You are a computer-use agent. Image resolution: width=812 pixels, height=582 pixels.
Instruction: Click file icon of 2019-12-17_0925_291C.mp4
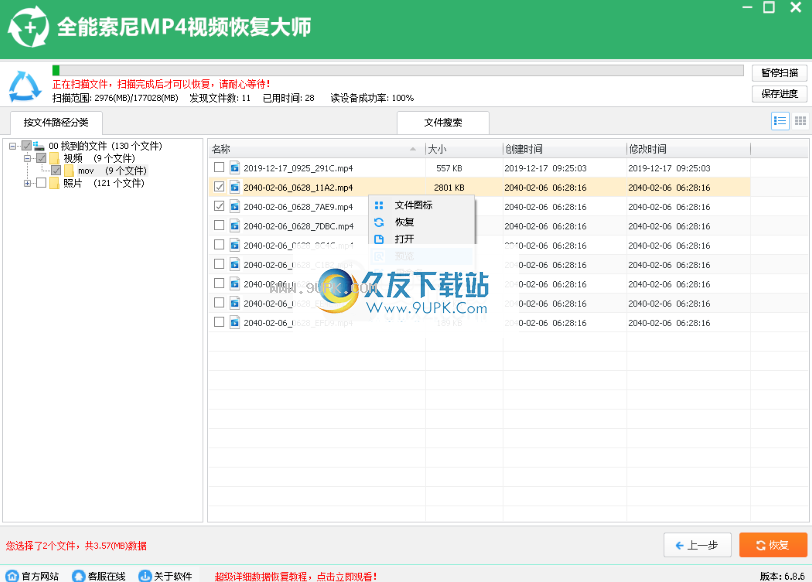(x=235, y=168)
